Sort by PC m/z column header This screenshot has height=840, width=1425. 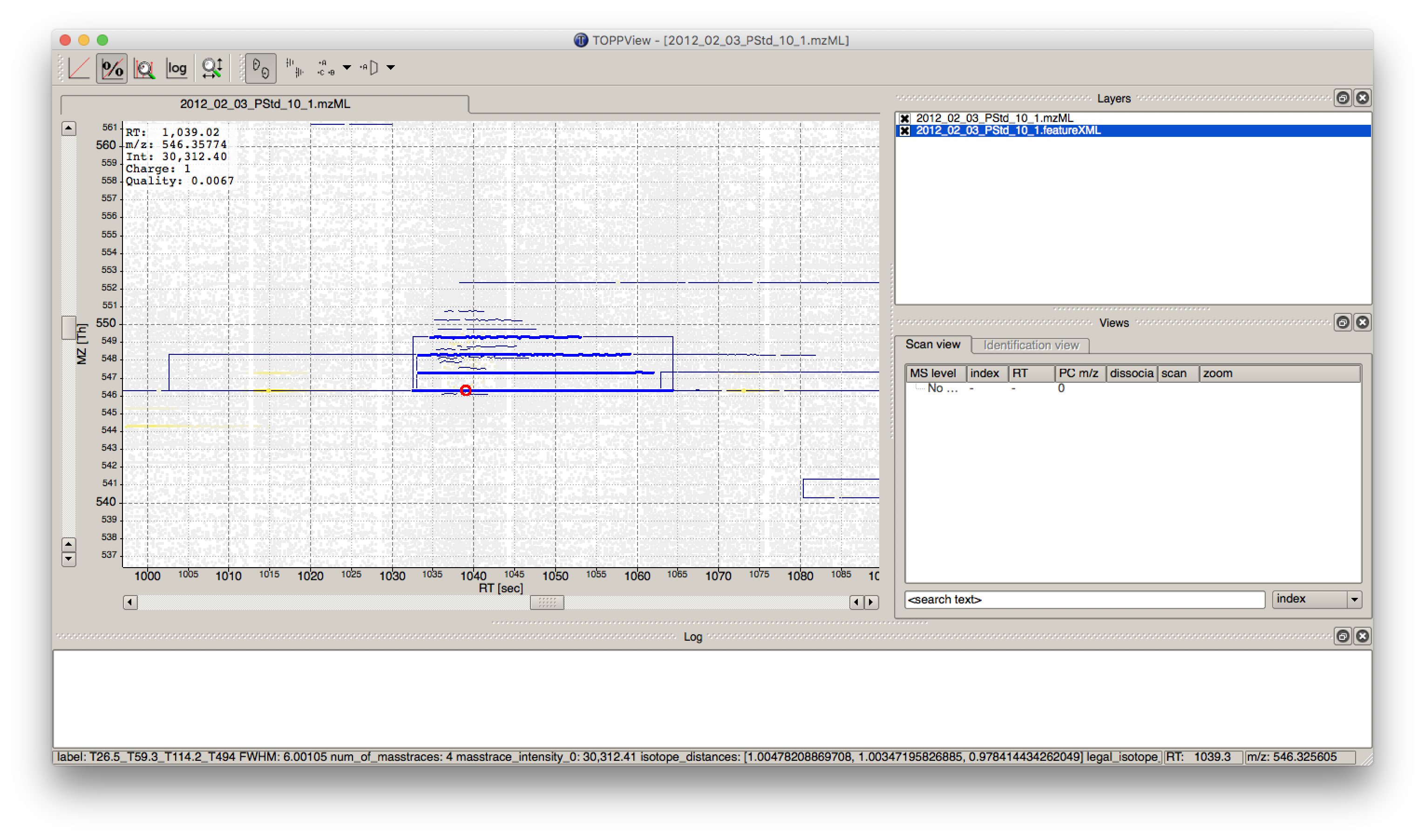tap(1080, 373)
